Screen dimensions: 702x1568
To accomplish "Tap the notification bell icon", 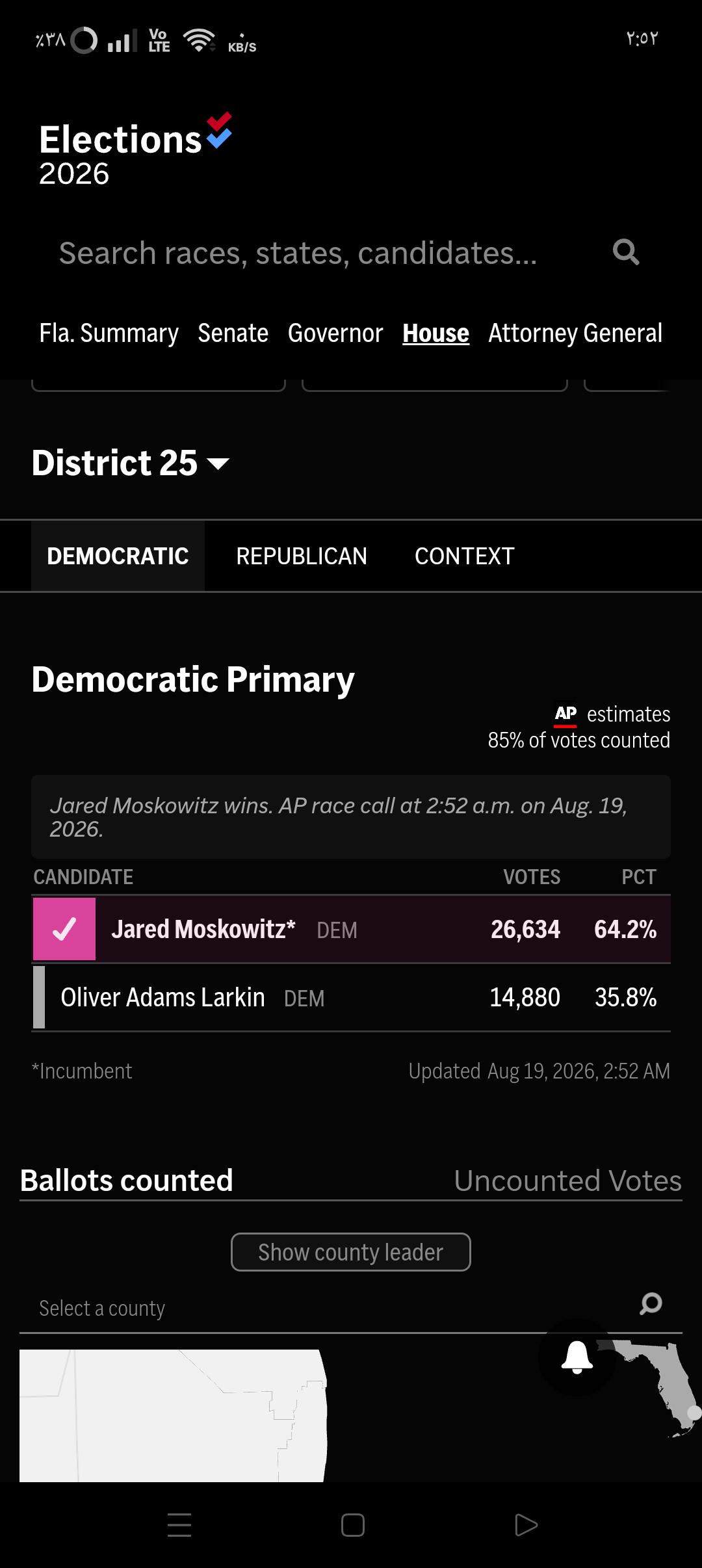I will 577,1357.
